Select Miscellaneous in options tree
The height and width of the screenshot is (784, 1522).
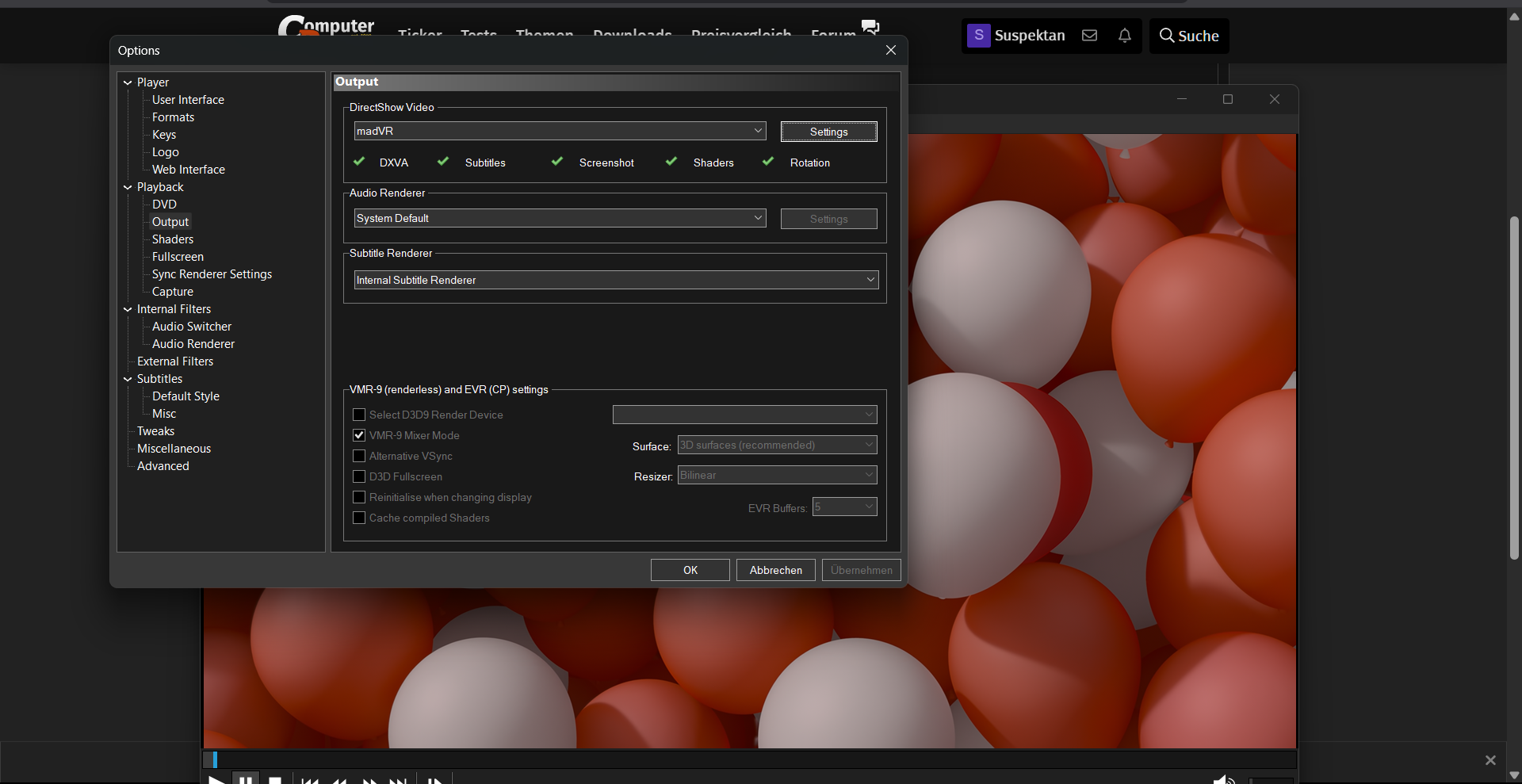(174, 449)
